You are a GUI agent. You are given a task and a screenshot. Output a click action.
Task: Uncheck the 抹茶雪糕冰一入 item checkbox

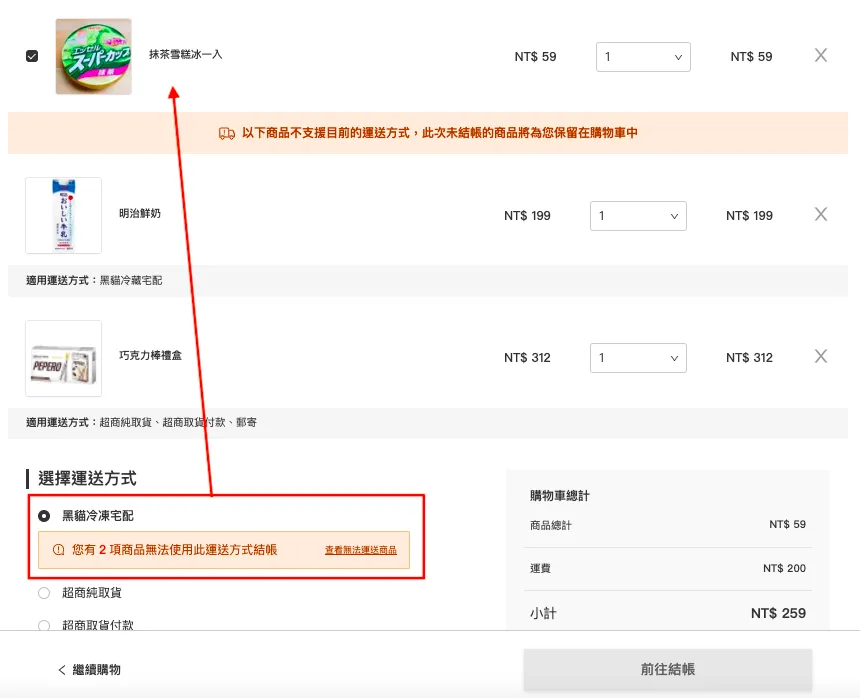(x=32, y=56)
